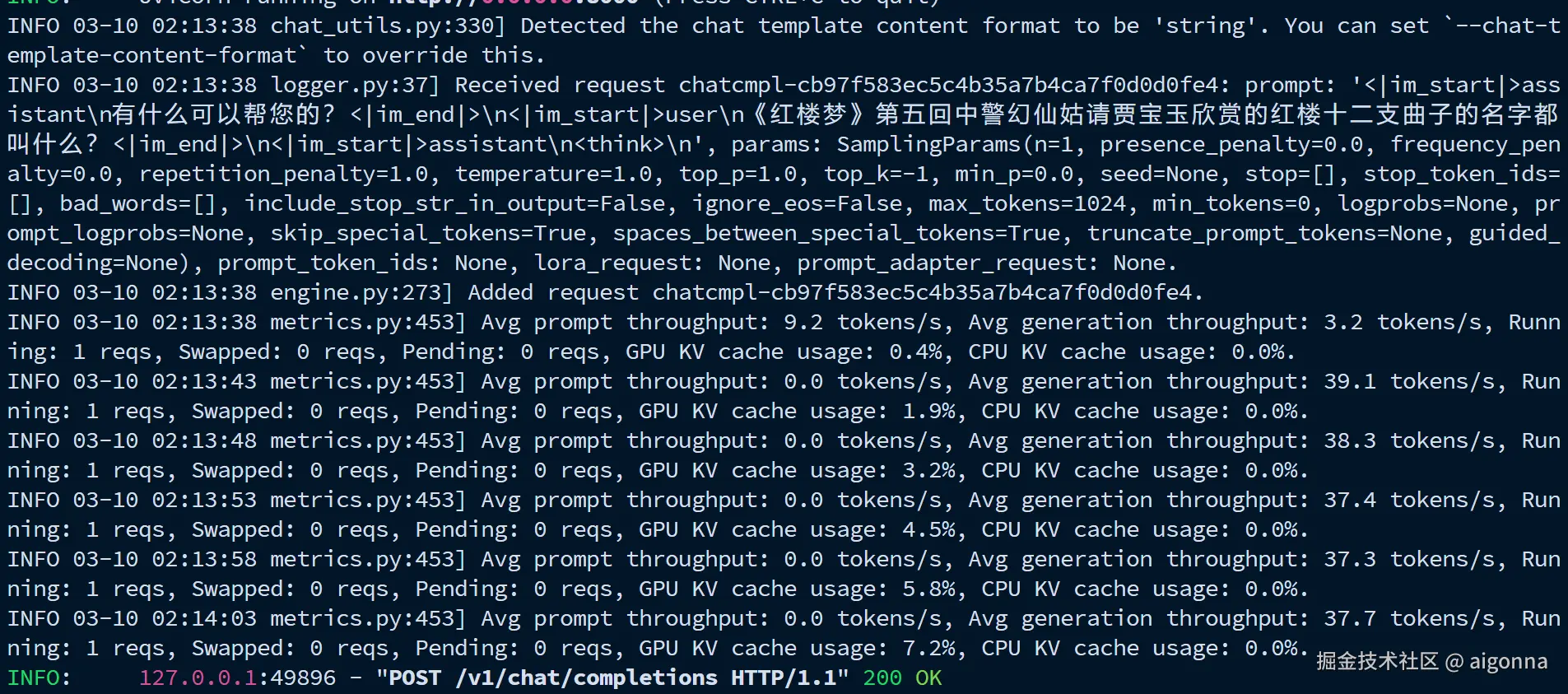Click the "lora_request: None" text
1568x694 pixels.
click(652, 263)
